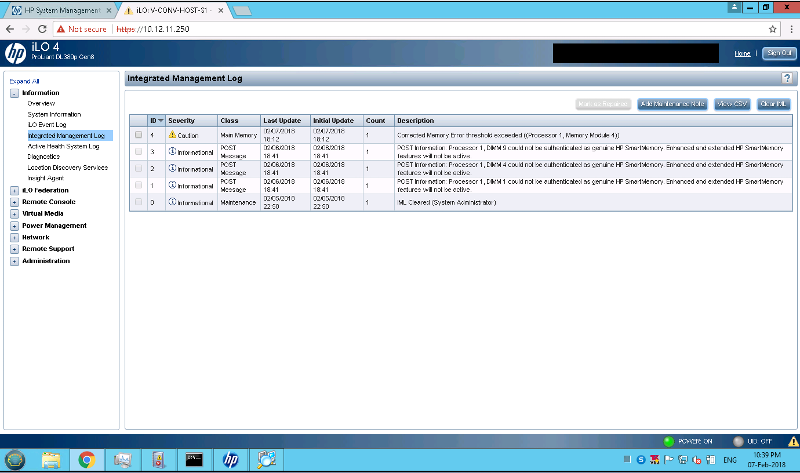Expand the Remote Support section
This screenshot has height=473, width=800.
click(x=14, y=249)
